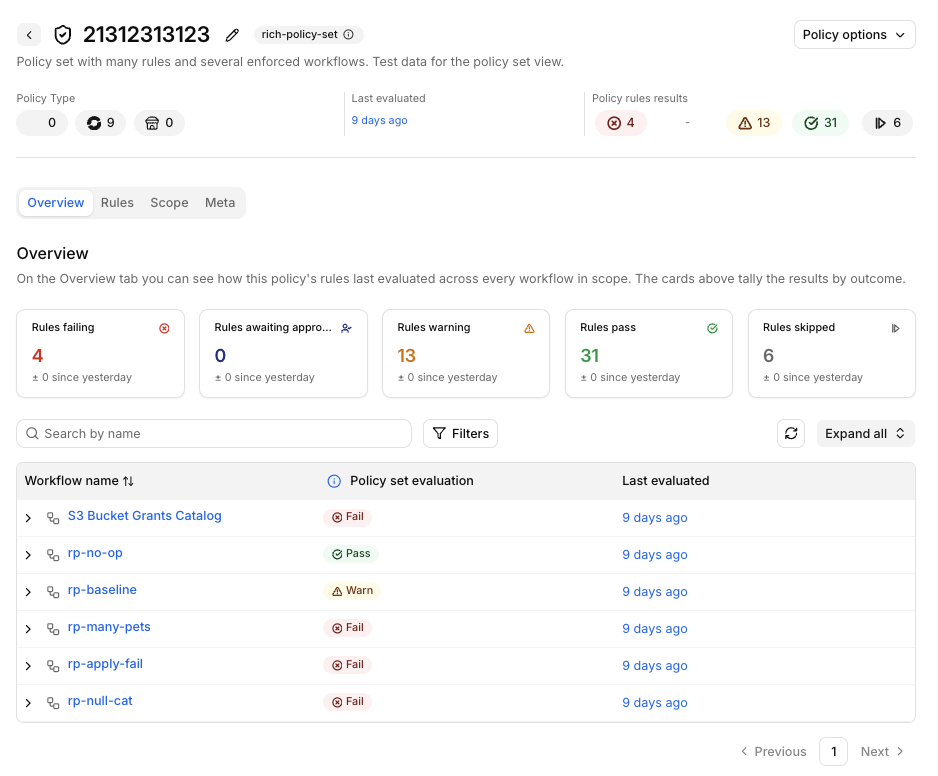Click '9 days ago' in the rp-many-pets row
Viewport: 938px width, 776px height.
coord(654,629)
